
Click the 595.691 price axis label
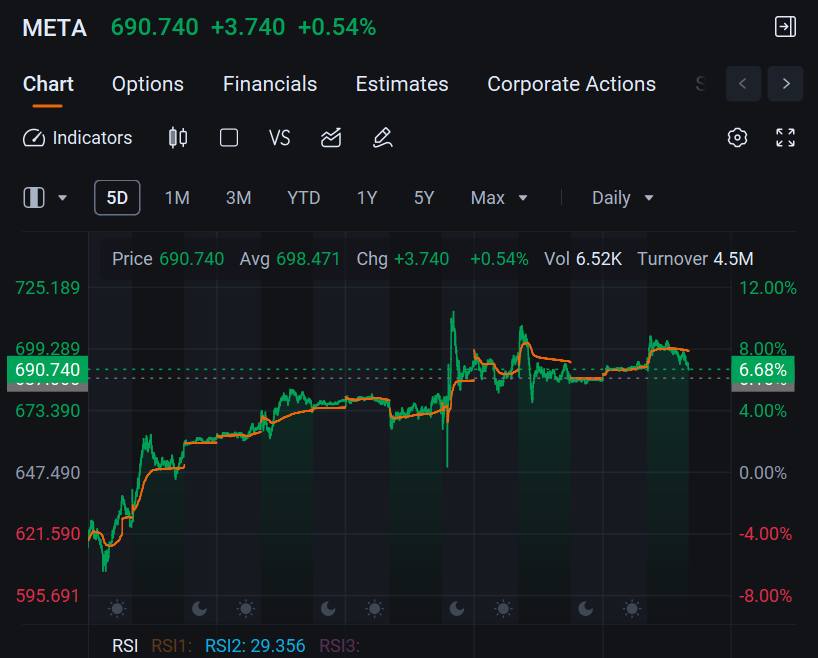click(x=47, y=595)
